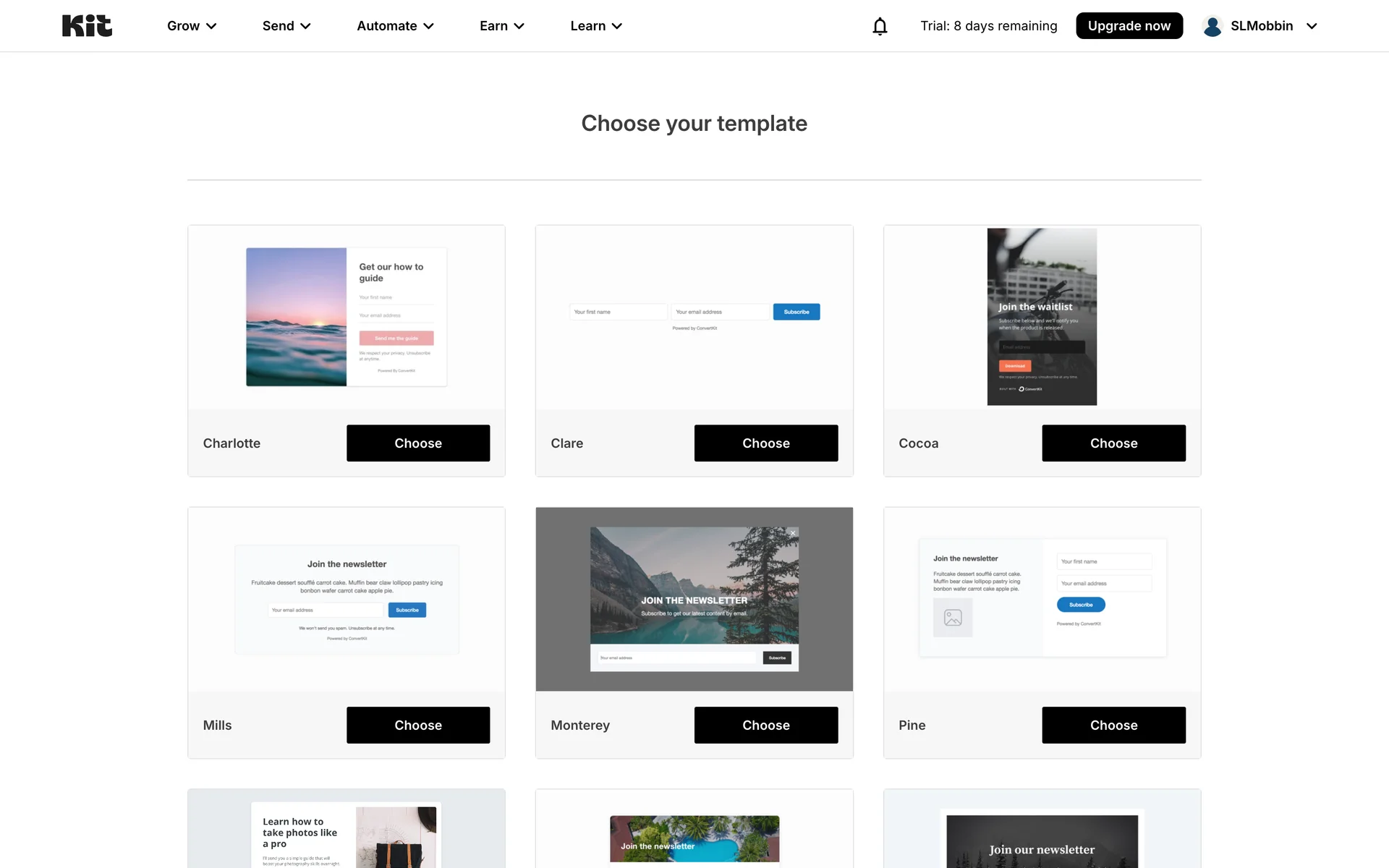Click the SLMobbin profile avatar
This screenshot has height=868, width=1389.
(x=1212, y=26)
